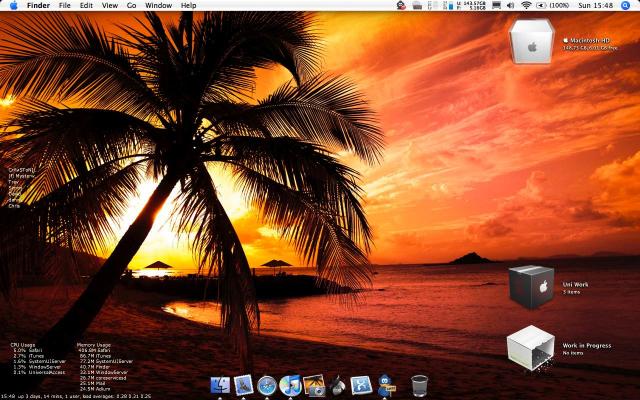Open the Help menu

(189, 5)
